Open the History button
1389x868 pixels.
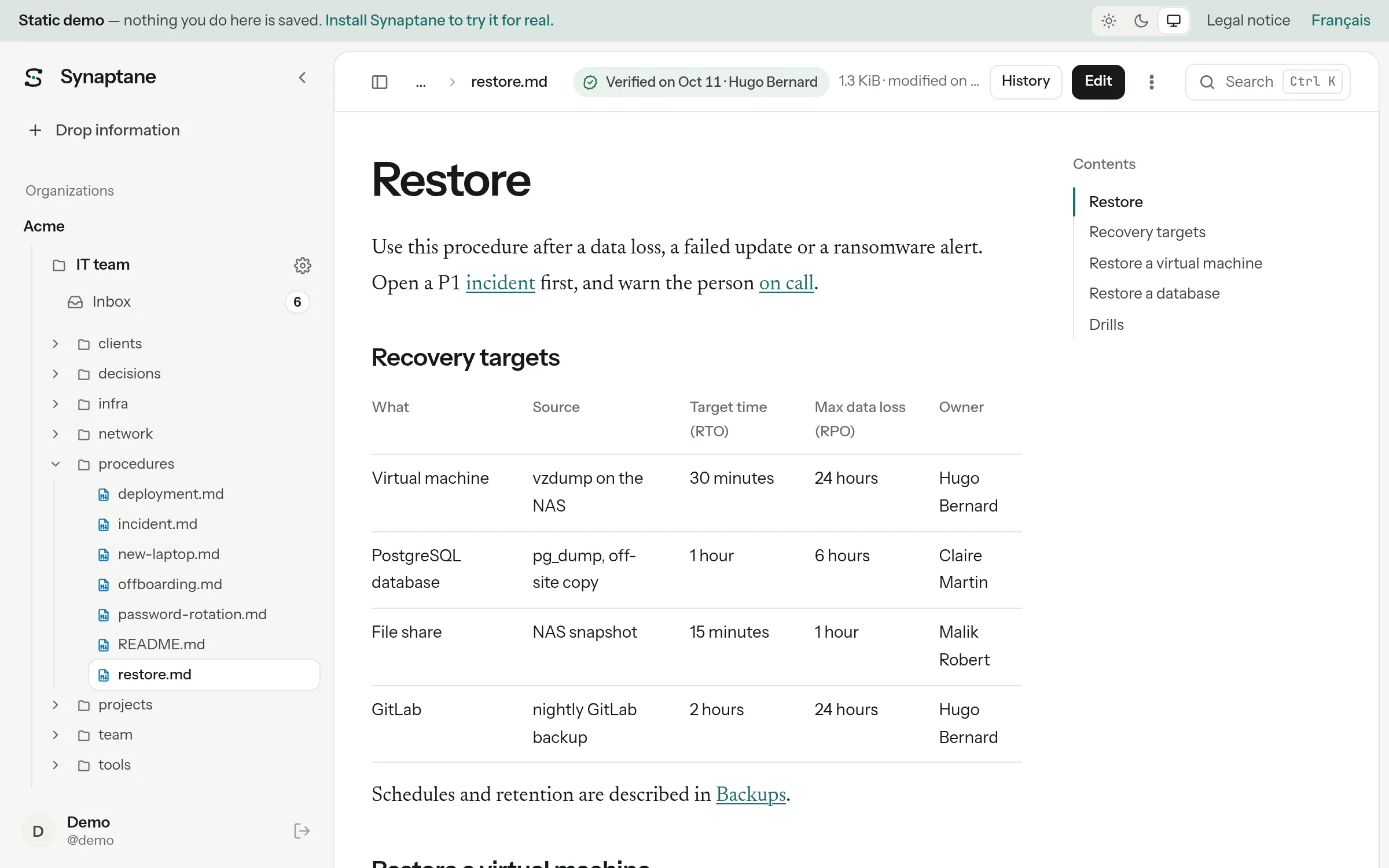coord(1026,82)
